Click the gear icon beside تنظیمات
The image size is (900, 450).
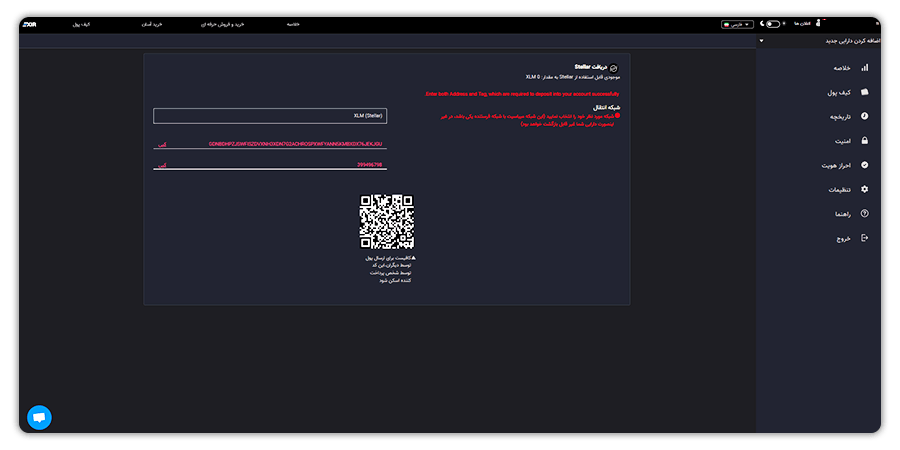pos(864,189)
